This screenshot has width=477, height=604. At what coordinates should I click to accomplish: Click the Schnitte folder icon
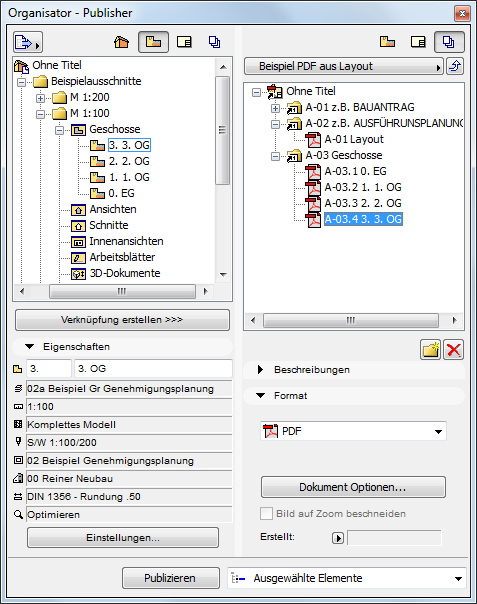pyautogui.click(x=78, y=226)
